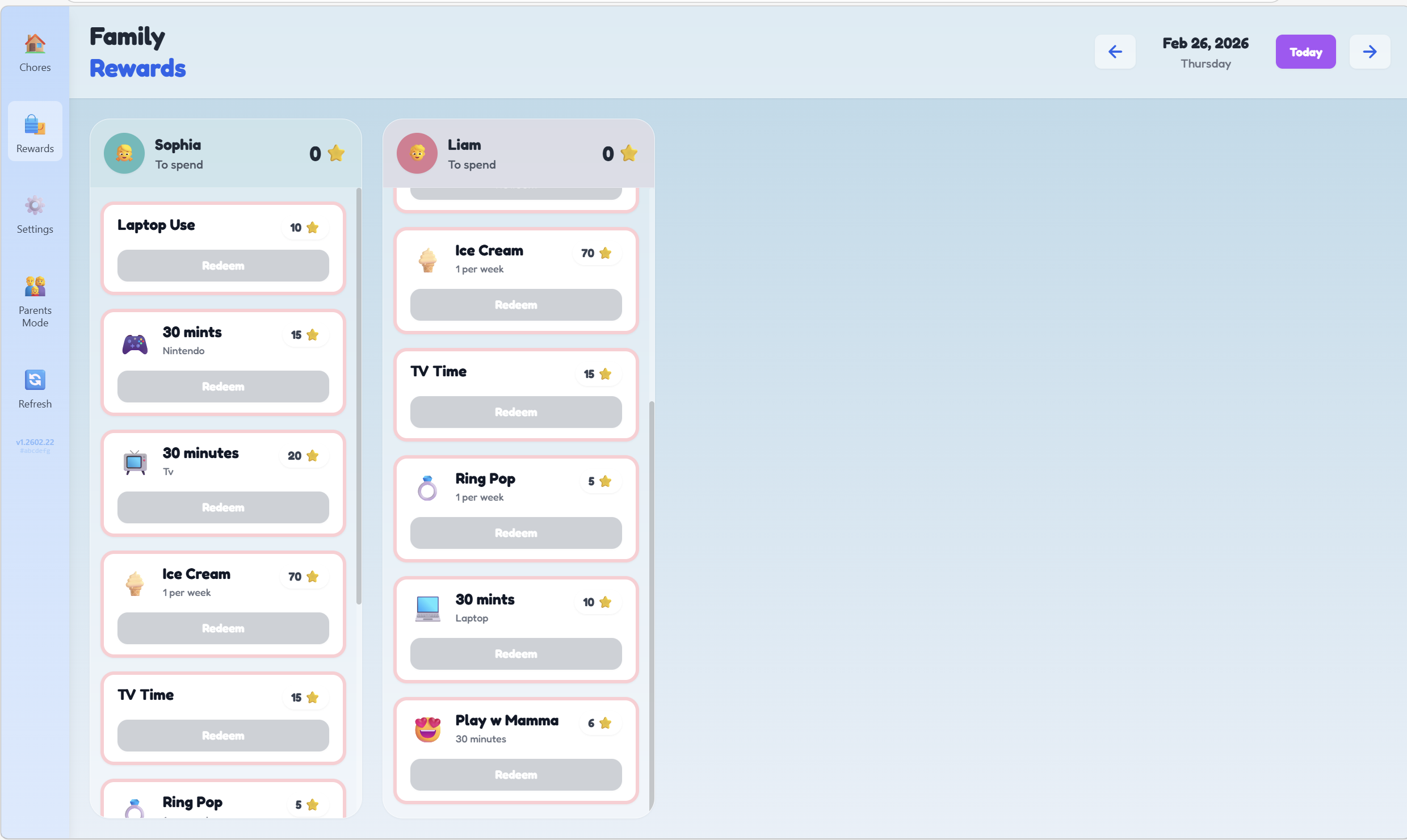Click the Refresh icon
This screenshot has width=1407, height=840.
click(35, 380)
